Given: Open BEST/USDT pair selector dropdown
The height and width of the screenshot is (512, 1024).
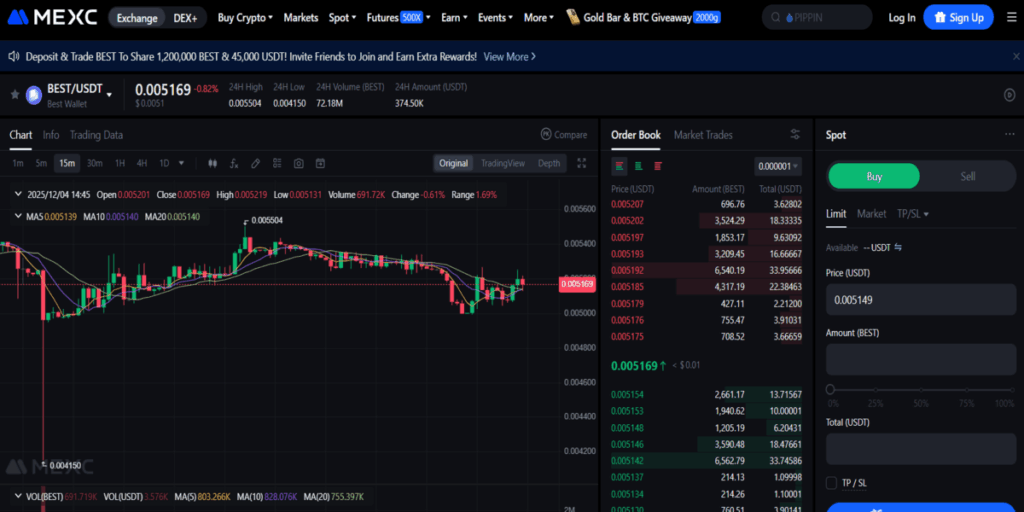Looking at the screenshot, I should click(x=109, y=95).
